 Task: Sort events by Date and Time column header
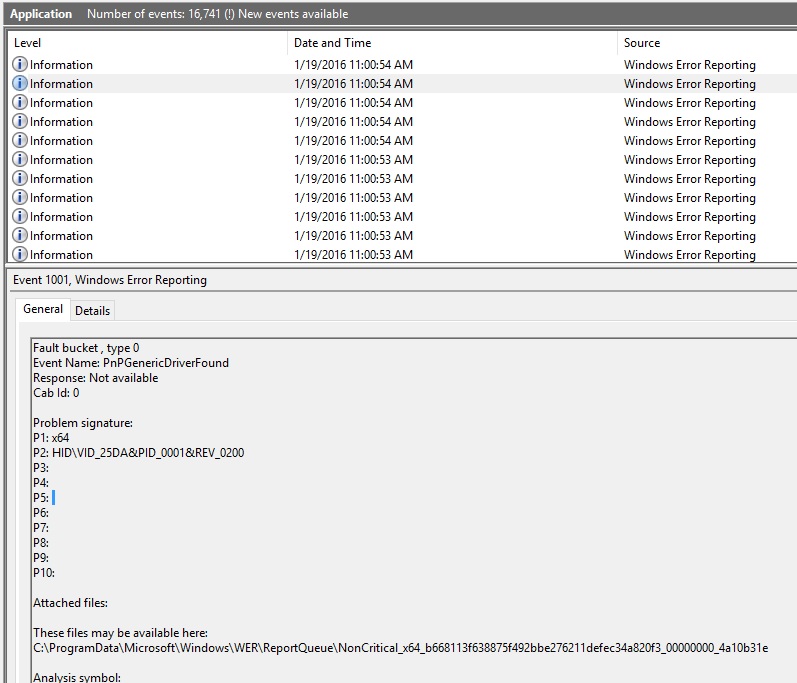click(x=332, y=43)
